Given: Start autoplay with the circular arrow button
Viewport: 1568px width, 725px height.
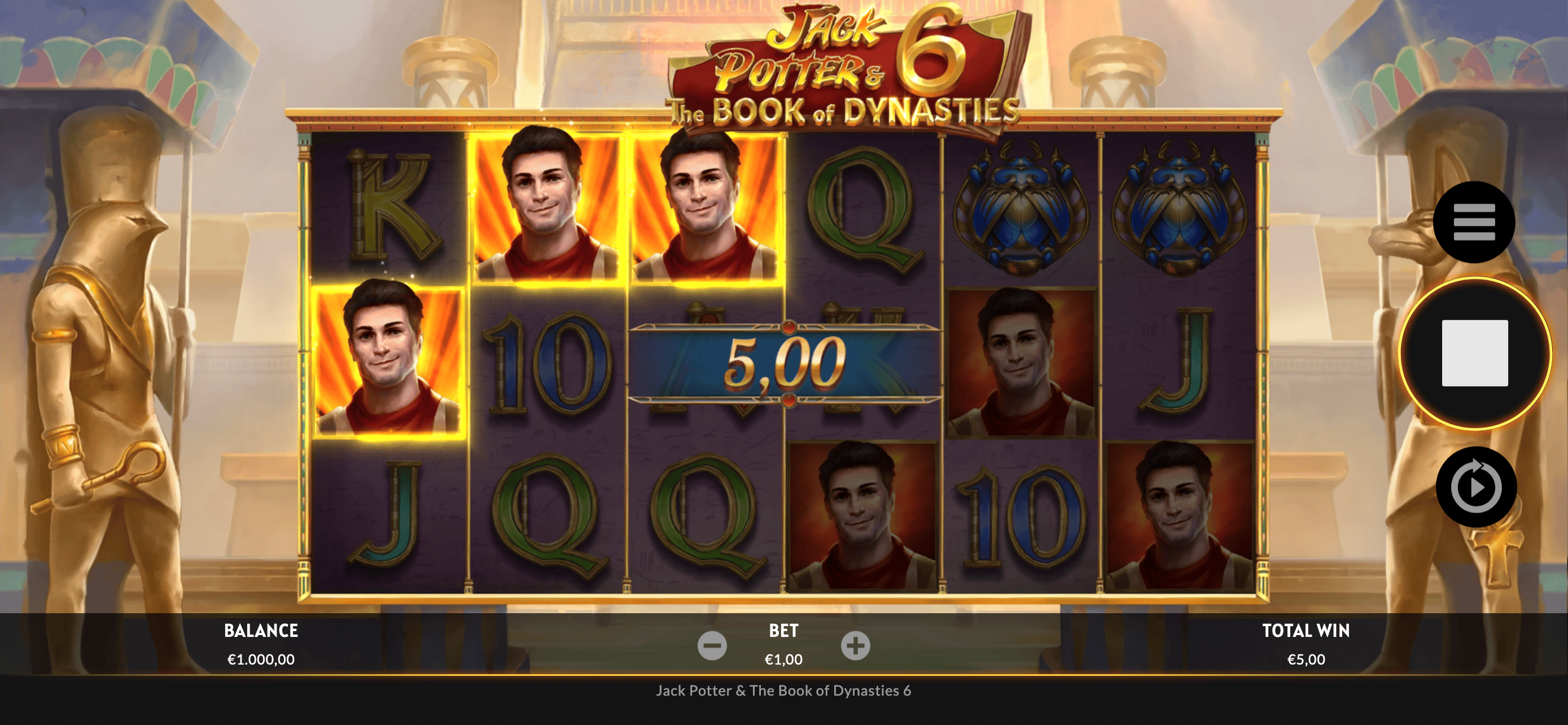Looking at the screenshot, I should (1475, 487).
